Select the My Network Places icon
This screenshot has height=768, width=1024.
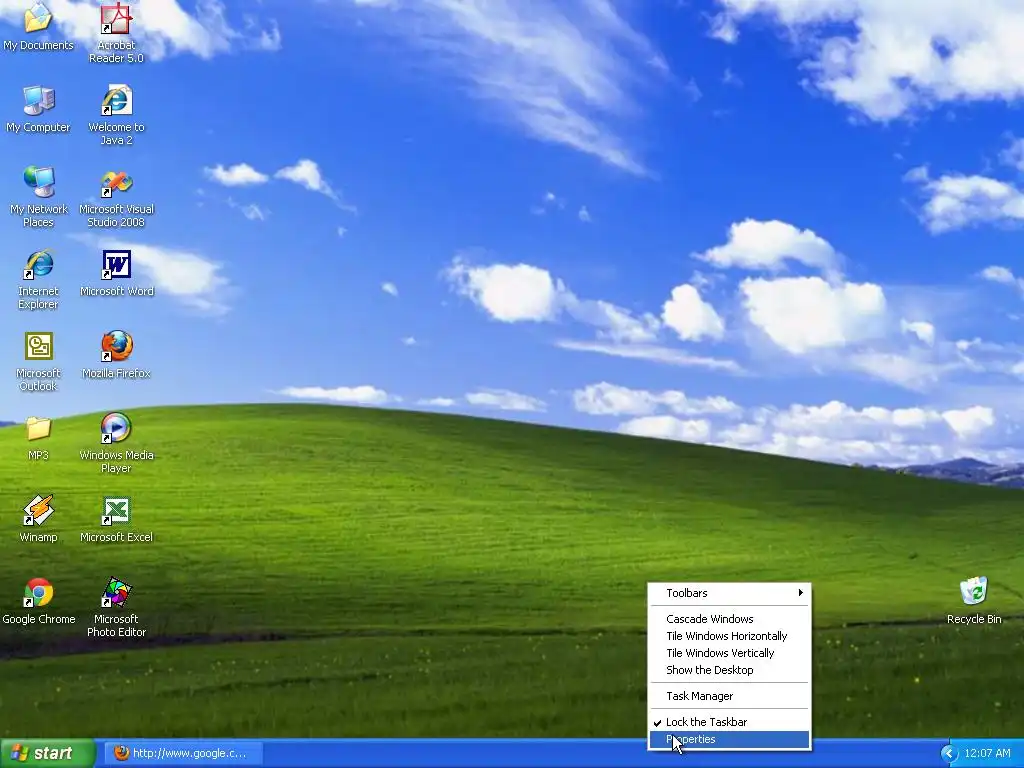[38, 197]
